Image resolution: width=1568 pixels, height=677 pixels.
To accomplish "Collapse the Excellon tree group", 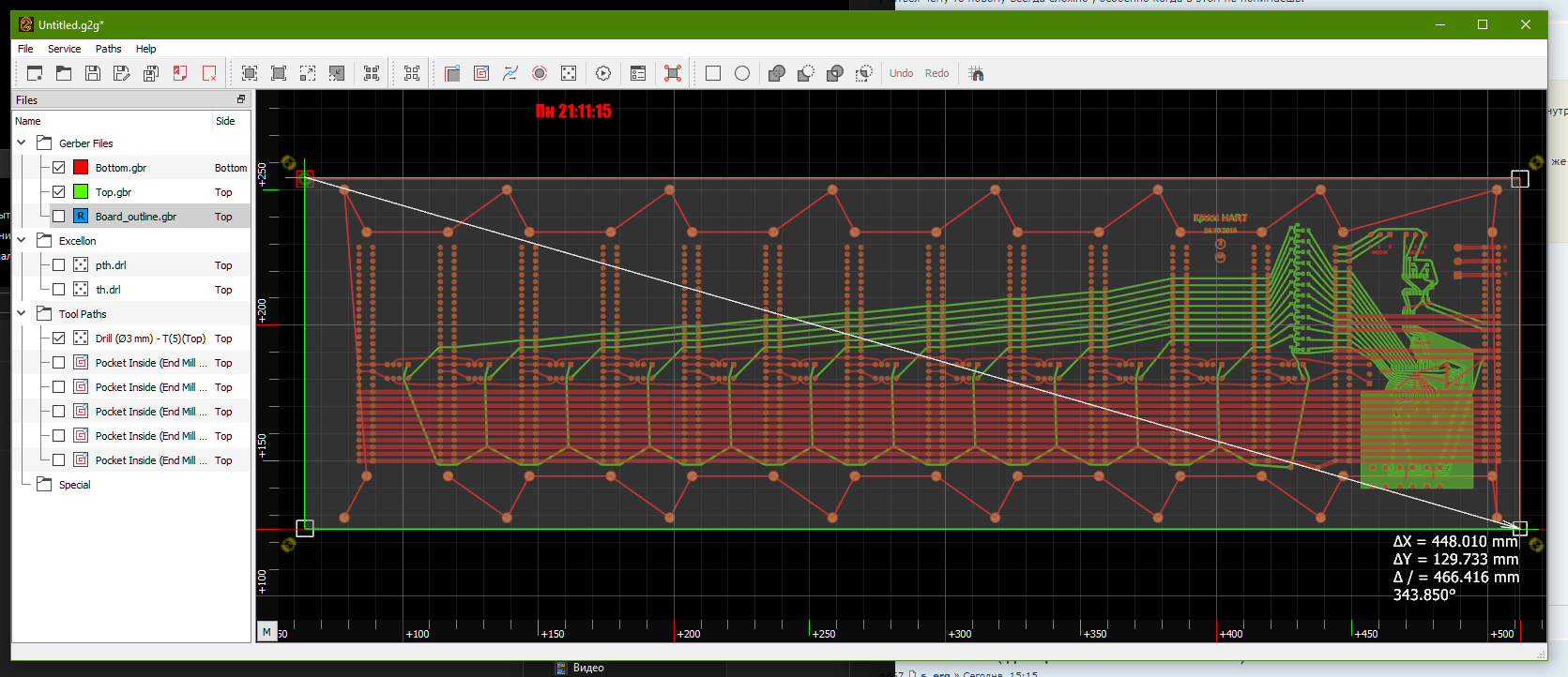I will tap(22, 241).
